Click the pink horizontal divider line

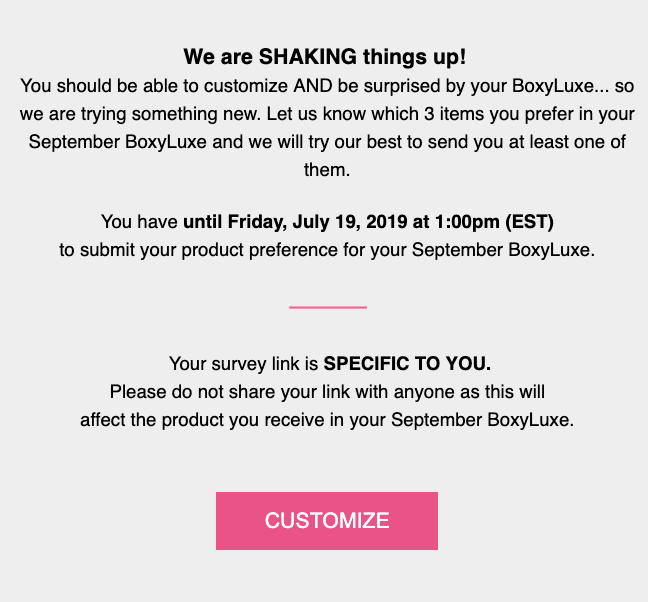pyautogui.click(x=328, y=307)
